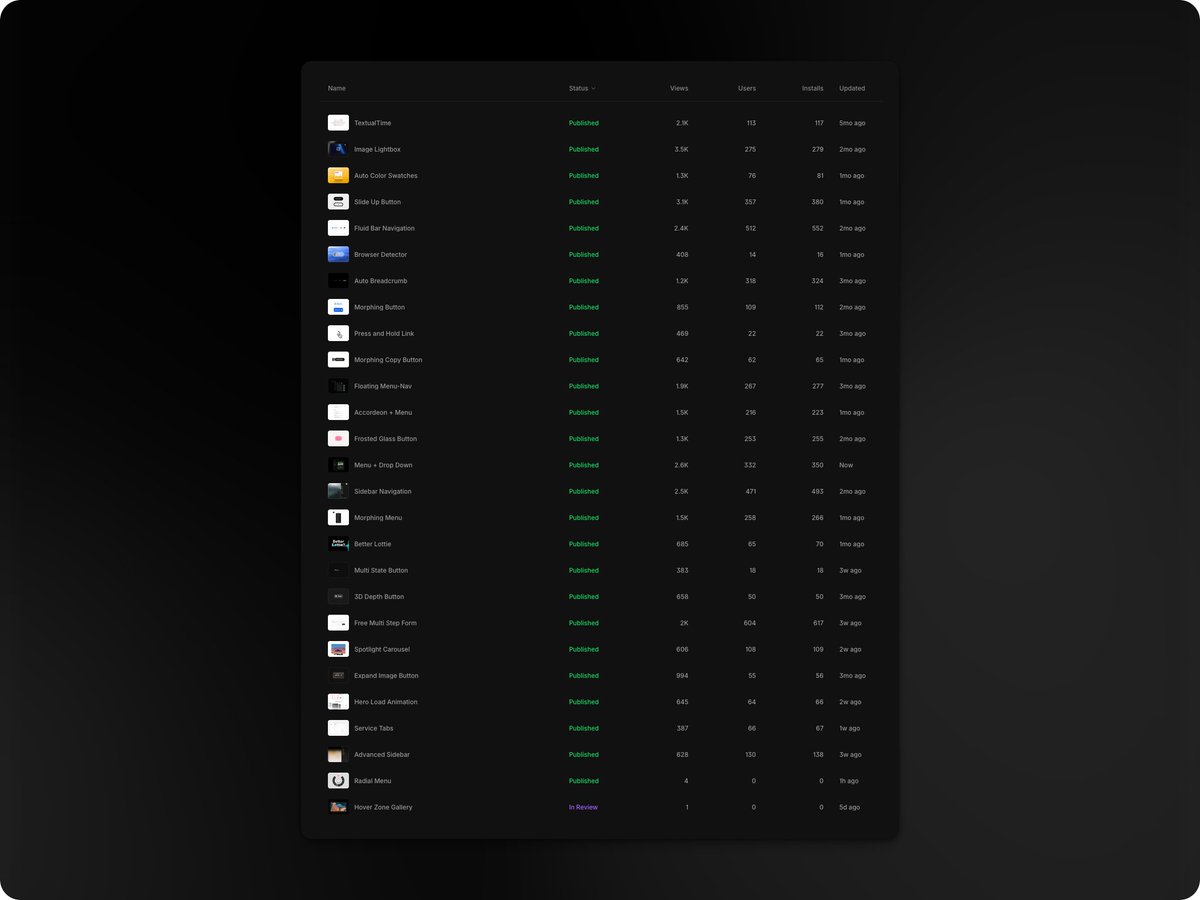Viewport: 1200px width, 900px height.
Task: Select the "Better Lottie" name text
Action: [373, 544]
